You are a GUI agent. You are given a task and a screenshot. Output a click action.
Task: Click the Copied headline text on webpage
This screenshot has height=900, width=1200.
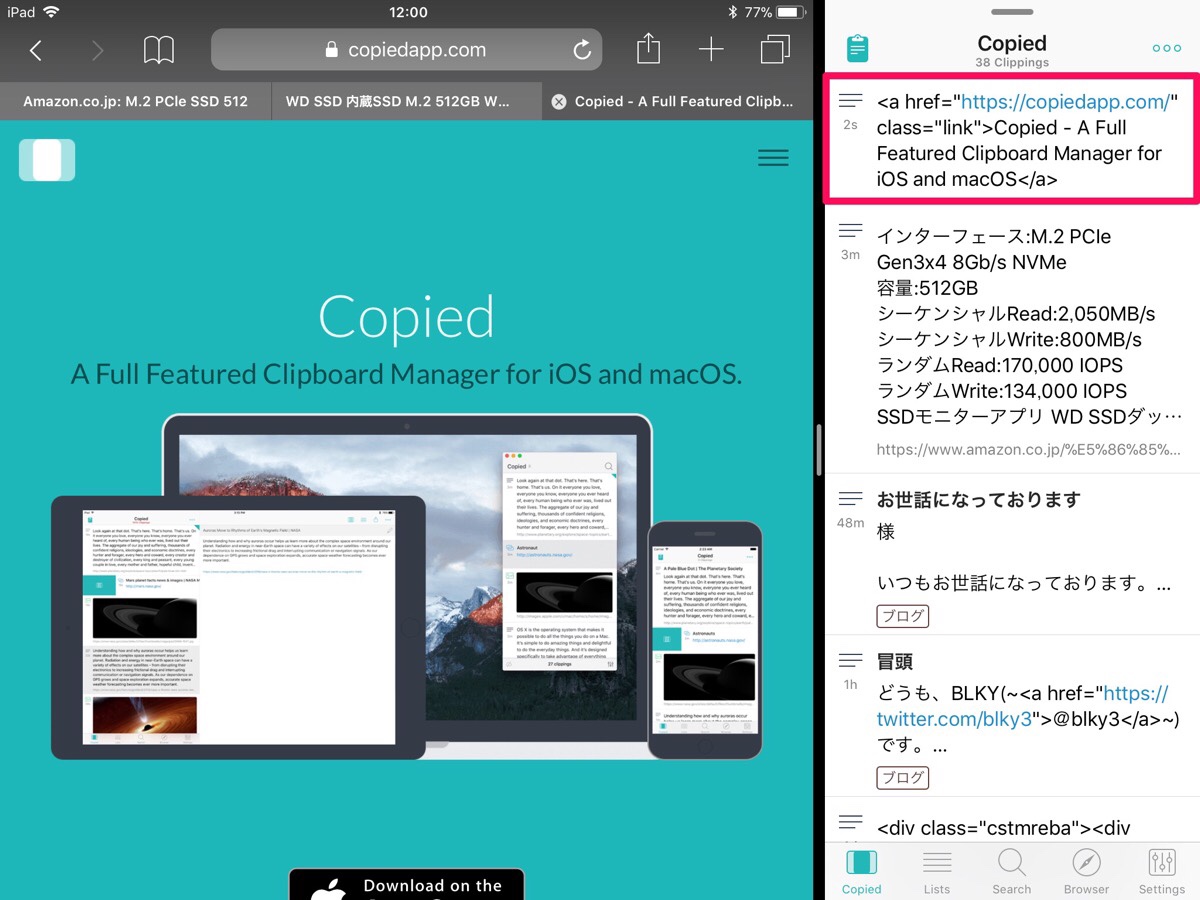pos(406,317)
